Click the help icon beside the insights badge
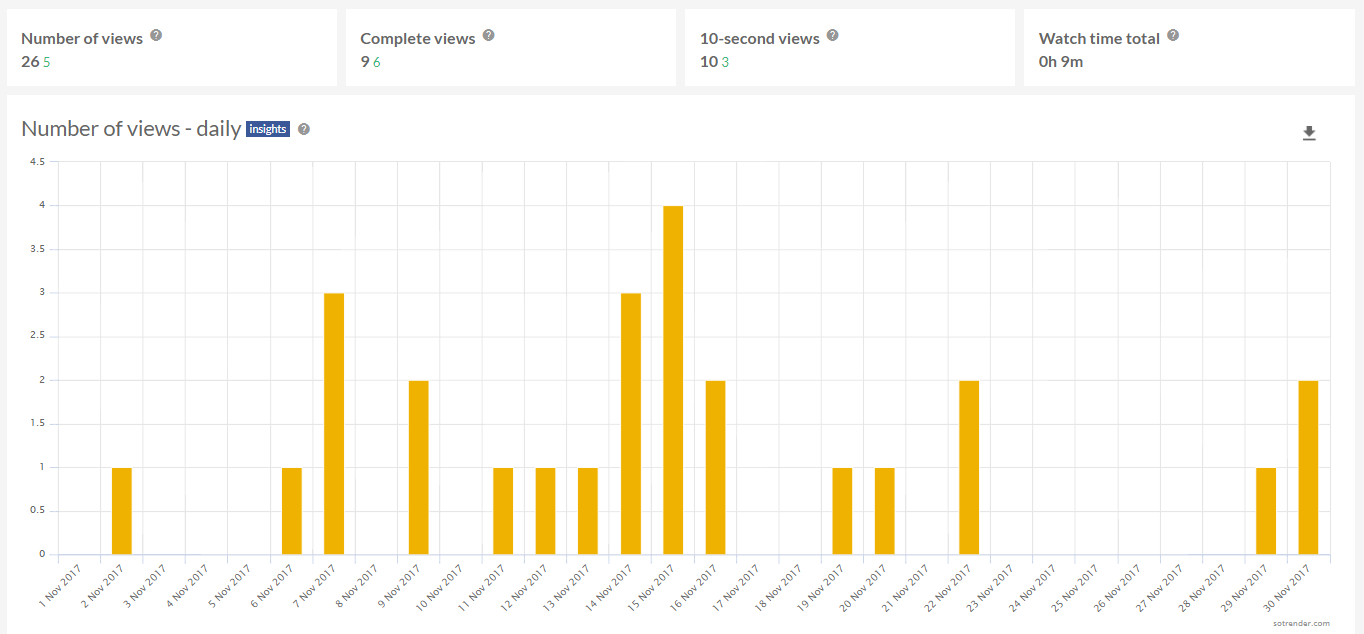This screenshot has width=1364, height=634. [304, 129]
